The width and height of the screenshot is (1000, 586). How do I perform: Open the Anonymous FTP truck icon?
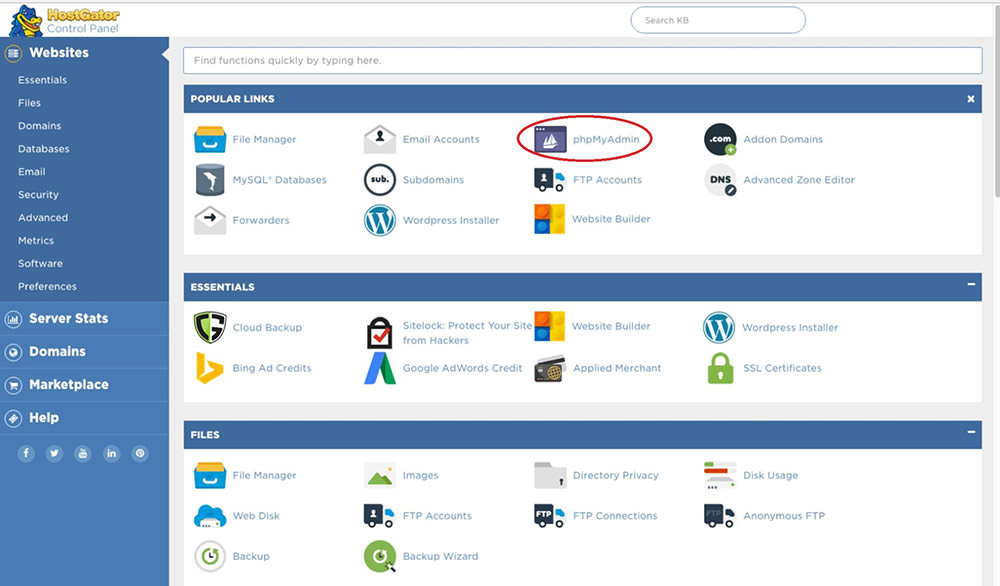(x=719, y=515)
